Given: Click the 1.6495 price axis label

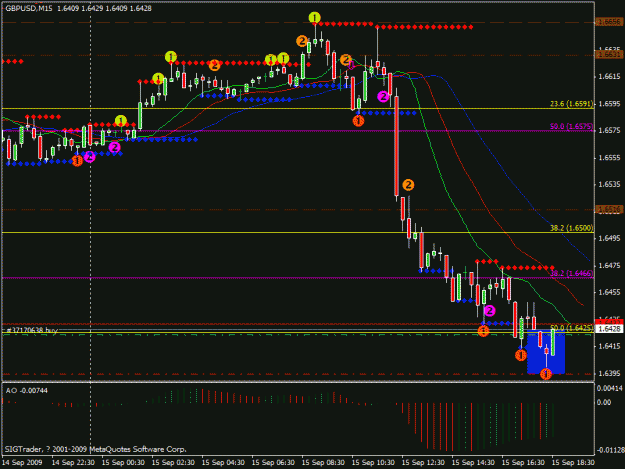Looking at the screenshot, I should (x=609, y=238).
